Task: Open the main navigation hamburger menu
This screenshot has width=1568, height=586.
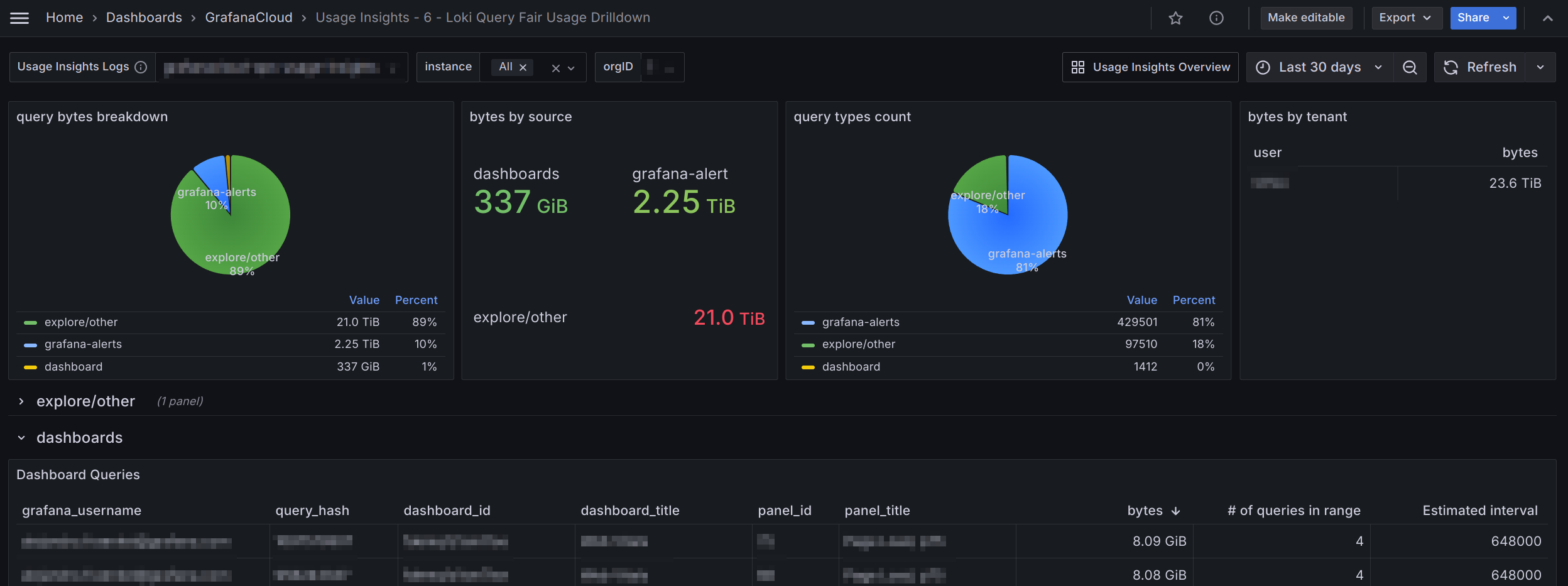Action: [19, 18]
